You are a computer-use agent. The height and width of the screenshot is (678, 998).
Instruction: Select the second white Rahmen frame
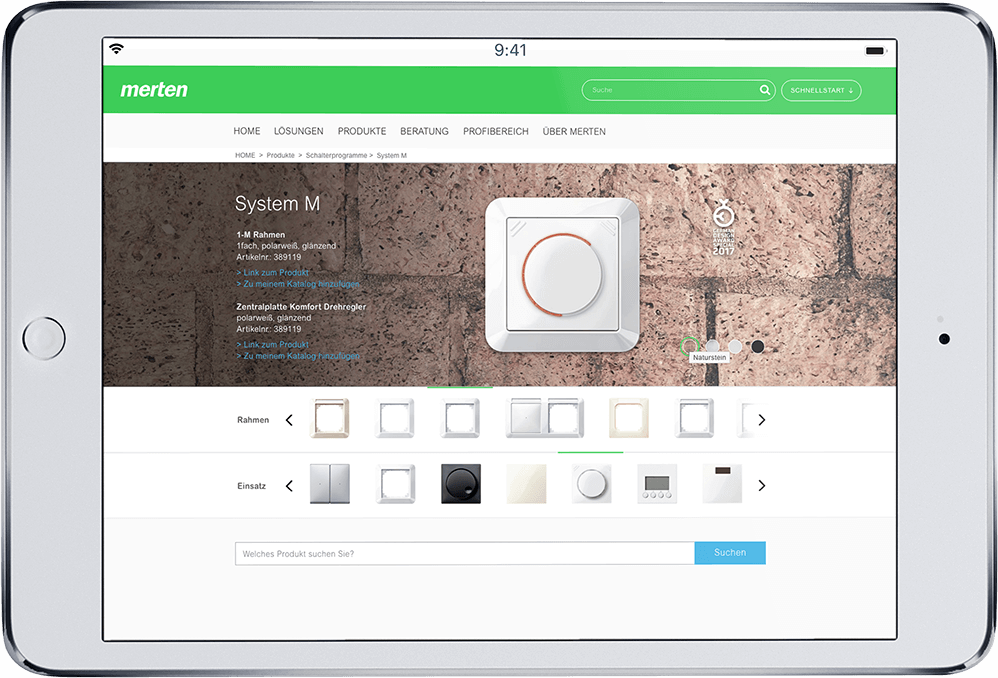(x=395, y=418)
